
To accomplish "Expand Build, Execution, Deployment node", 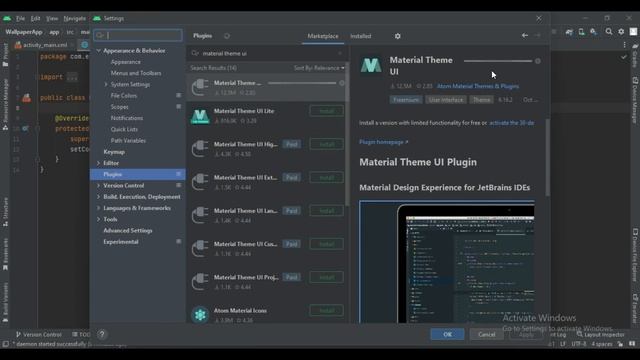I will (x=98, y=197).
